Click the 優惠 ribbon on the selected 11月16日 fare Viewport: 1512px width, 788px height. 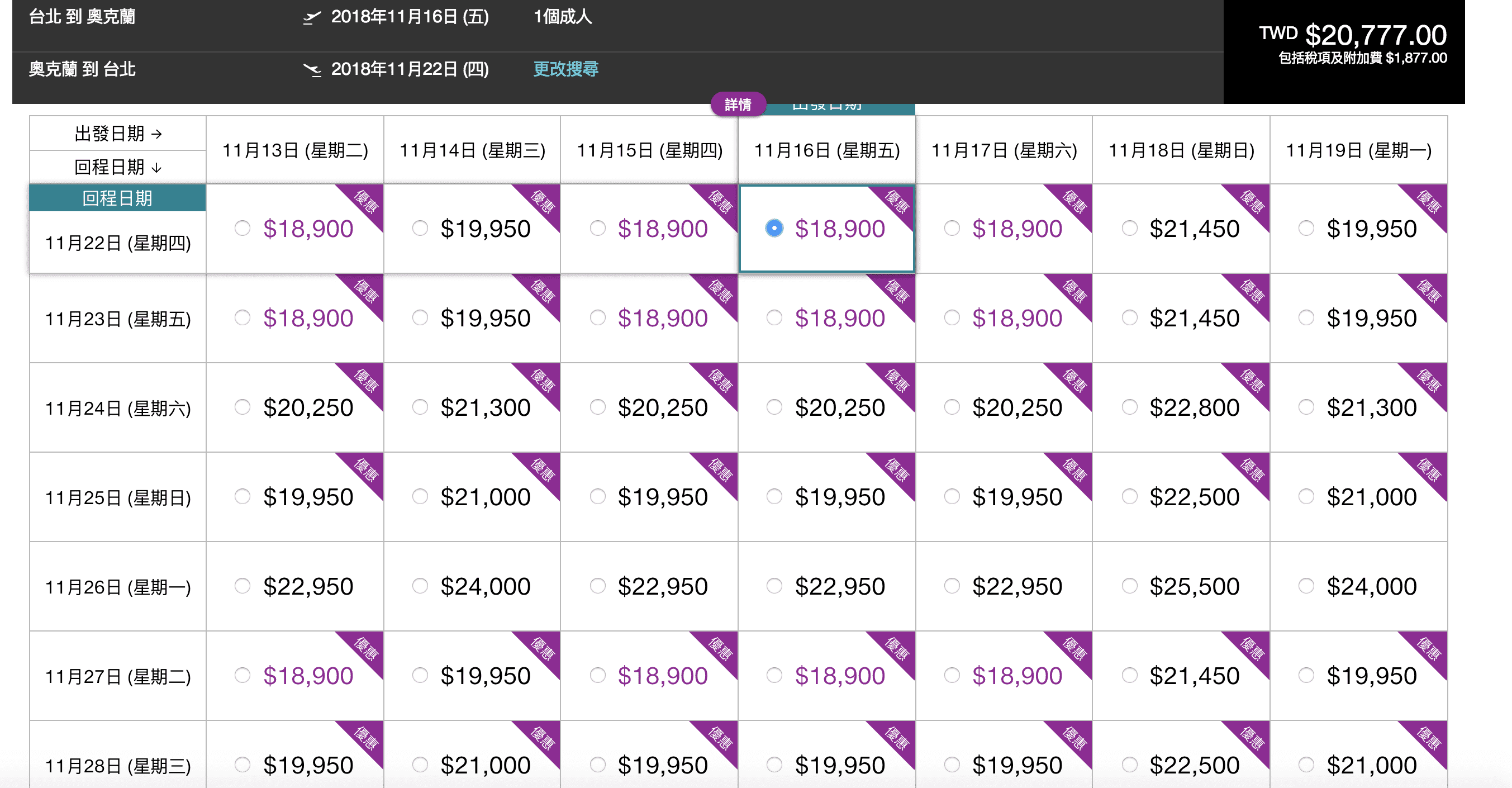896,202
